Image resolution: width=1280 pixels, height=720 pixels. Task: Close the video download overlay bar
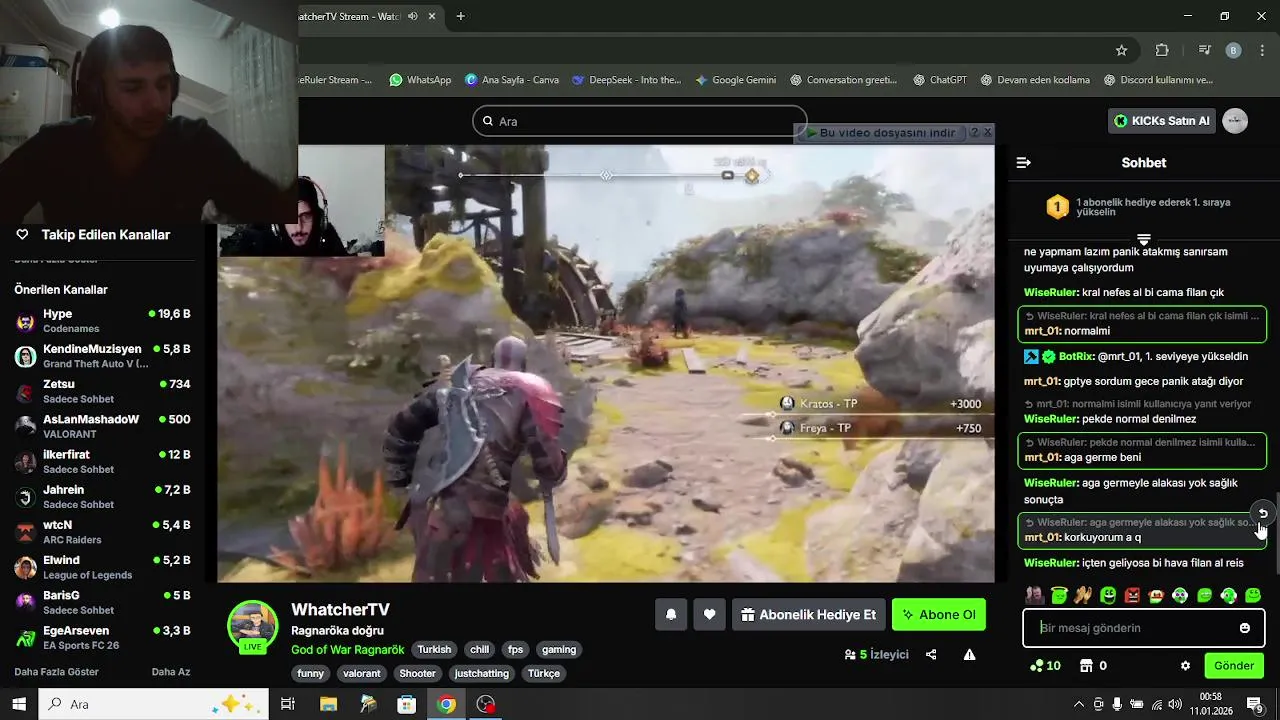(987, 132)
